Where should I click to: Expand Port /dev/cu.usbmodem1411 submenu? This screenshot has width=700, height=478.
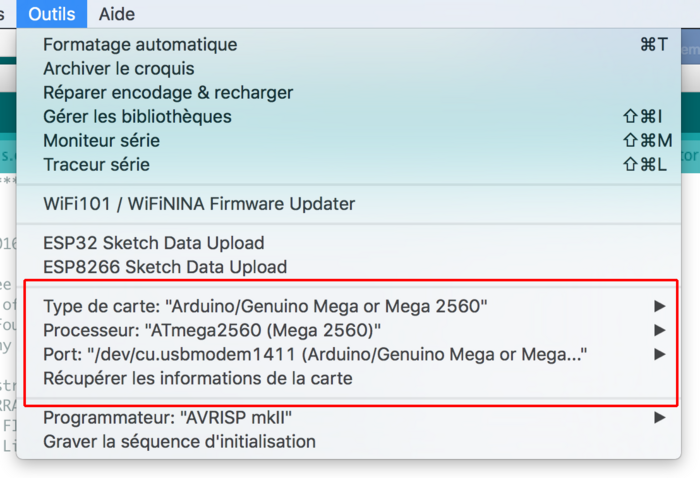(x=349, y=355)
